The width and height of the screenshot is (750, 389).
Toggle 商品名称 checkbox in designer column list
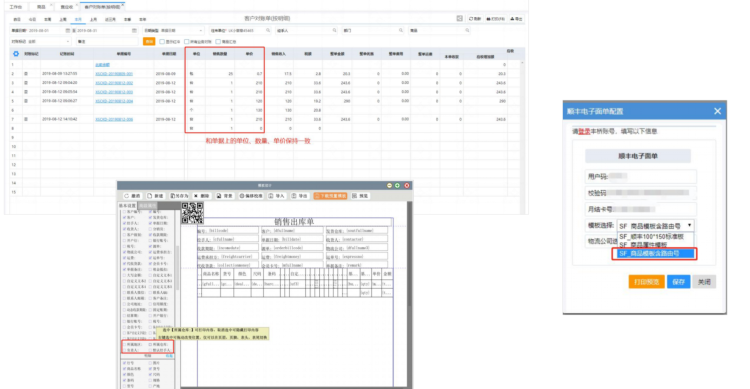pos(125,368)
